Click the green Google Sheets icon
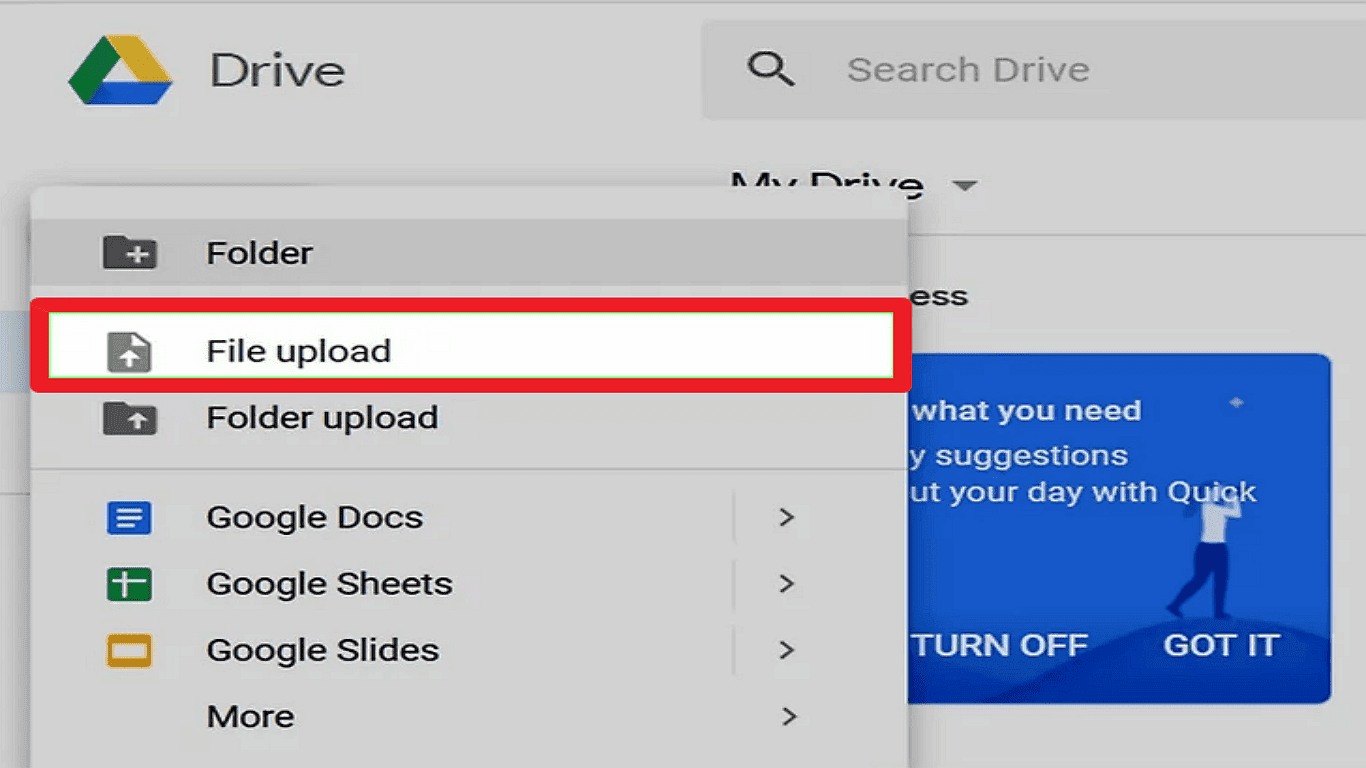Screen dimensions: 1366x768 click(129, 584)
